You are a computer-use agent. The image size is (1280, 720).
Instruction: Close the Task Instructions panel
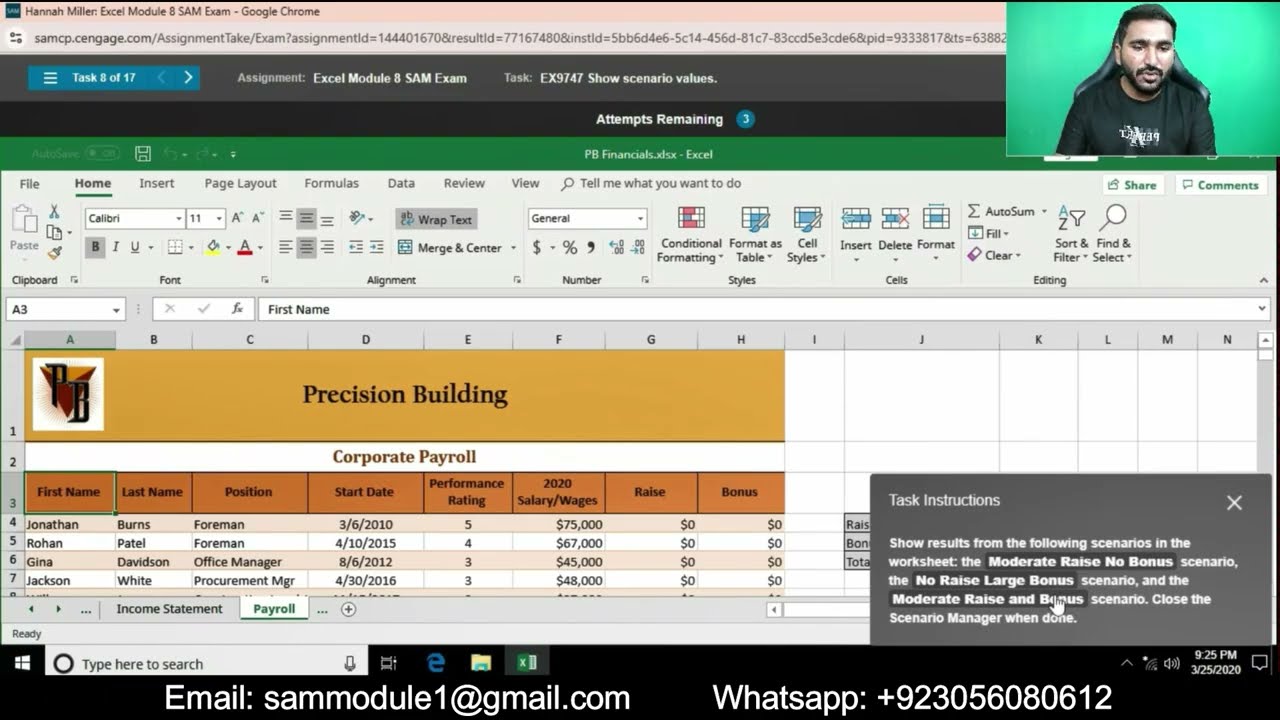[1234, 503]
